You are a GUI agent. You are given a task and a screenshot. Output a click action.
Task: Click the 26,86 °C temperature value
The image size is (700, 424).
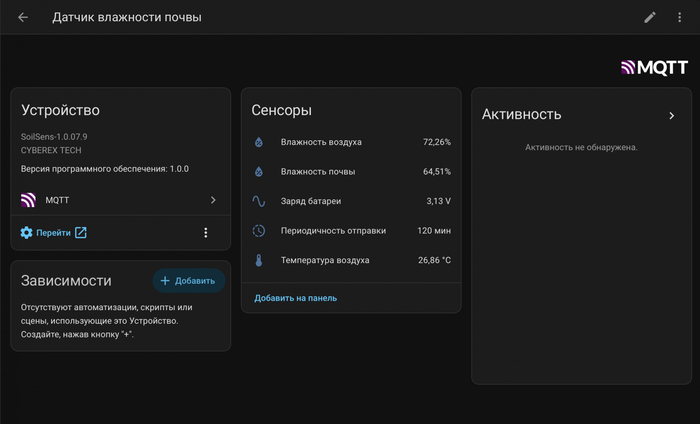pos(434,260)
